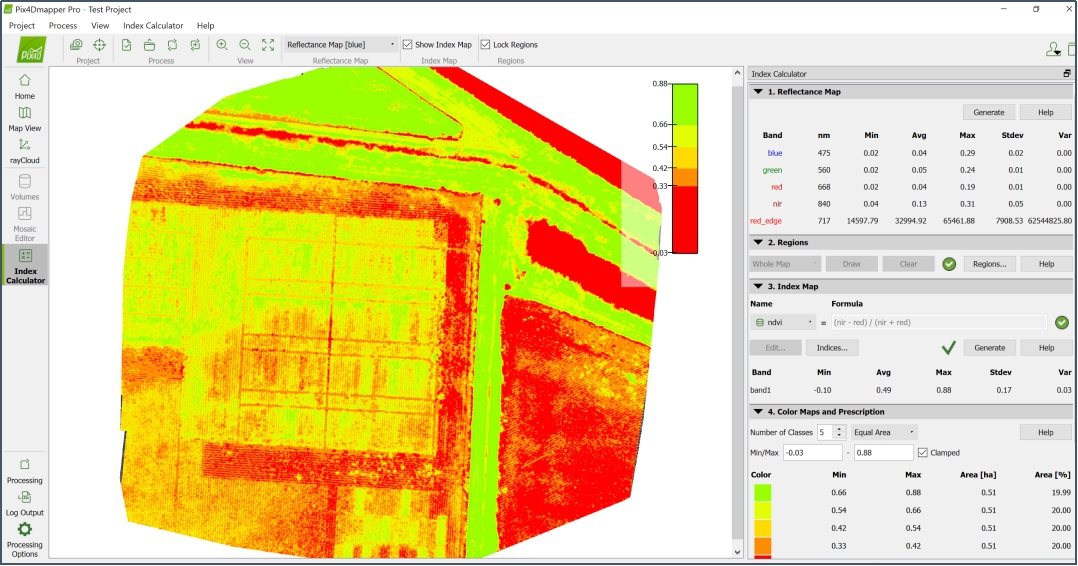Open the Process menu

click(x=62, y=25)
